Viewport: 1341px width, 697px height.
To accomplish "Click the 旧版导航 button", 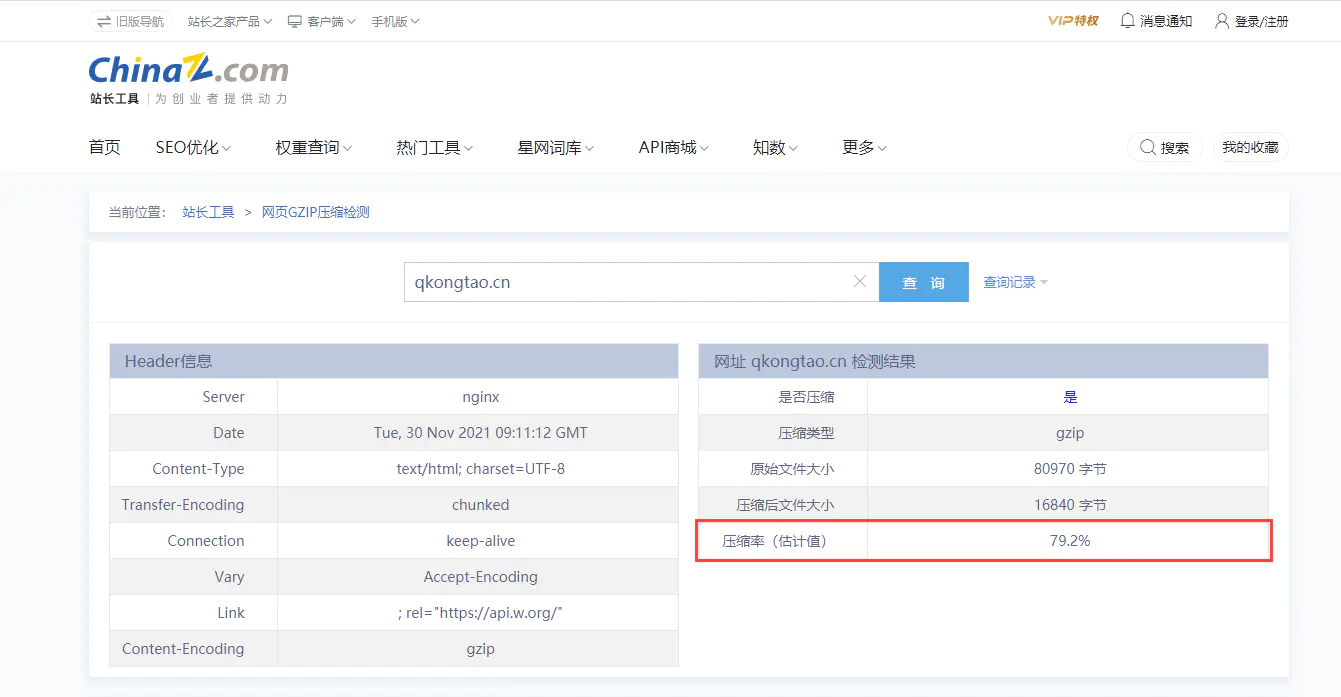I will (x=131, y=21).
